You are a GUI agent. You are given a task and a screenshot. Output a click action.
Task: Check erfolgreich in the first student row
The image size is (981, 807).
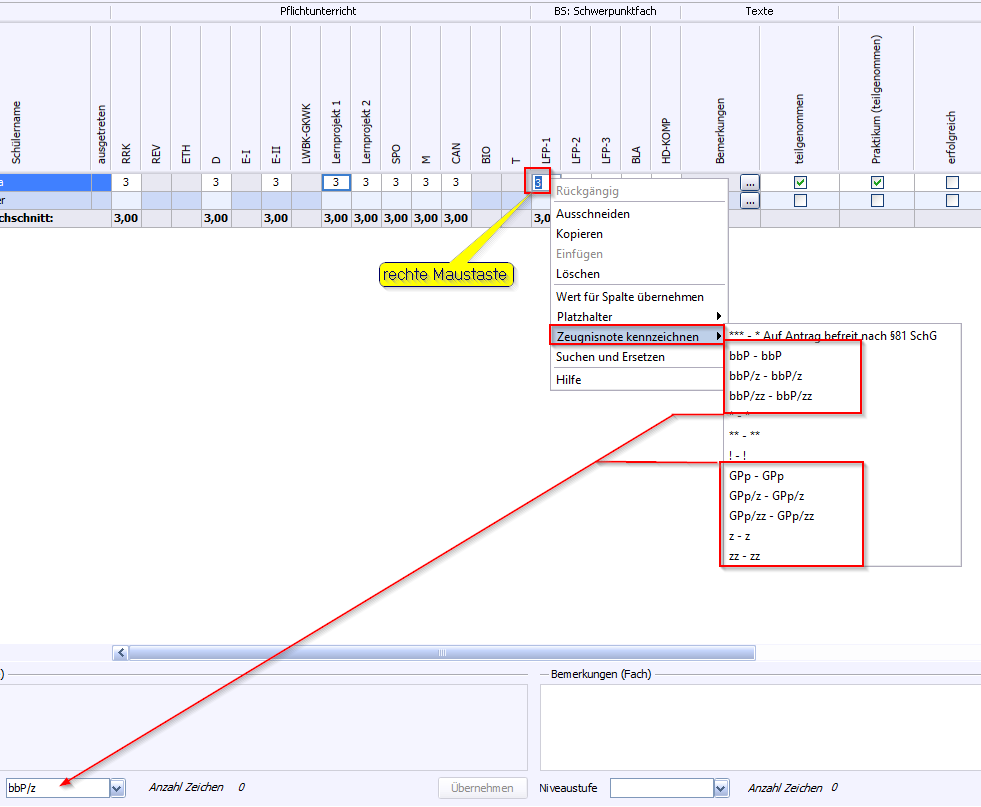(952, 183)
